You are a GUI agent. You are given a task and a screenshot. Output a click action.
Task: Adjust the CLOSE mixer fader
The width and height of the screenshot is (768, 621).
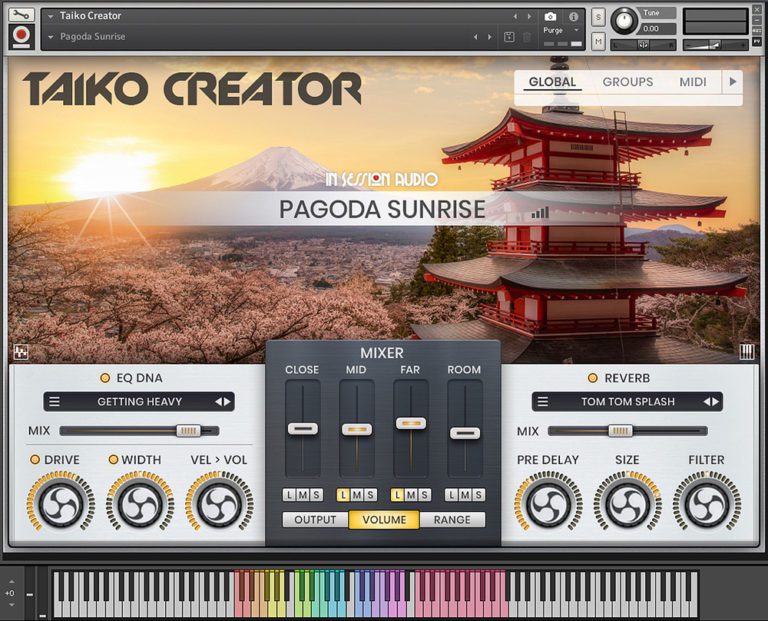point(303,429)
